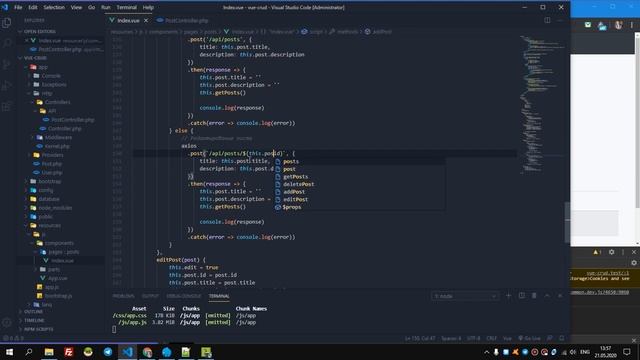Click the editor minimap

tap(541, 104)
